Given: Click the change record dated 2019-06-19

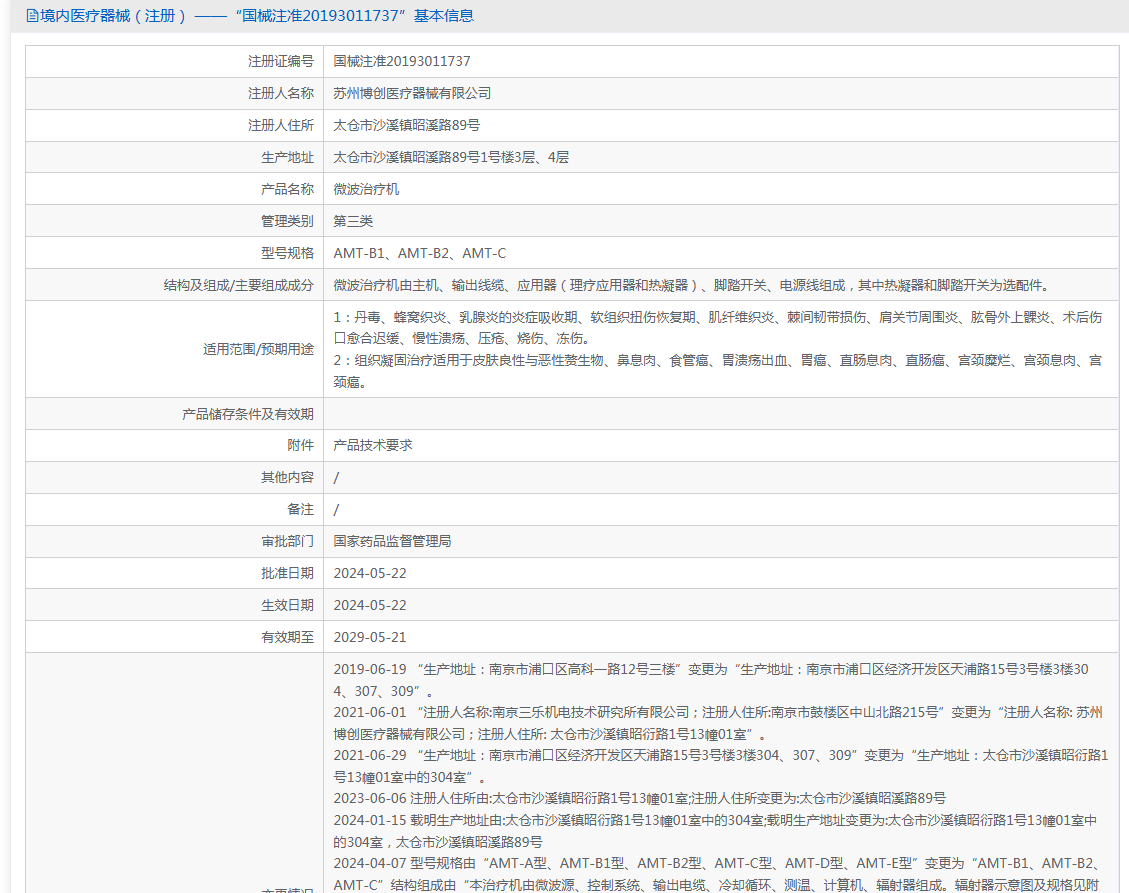Looking at the screenshot, I should [711, 680].
